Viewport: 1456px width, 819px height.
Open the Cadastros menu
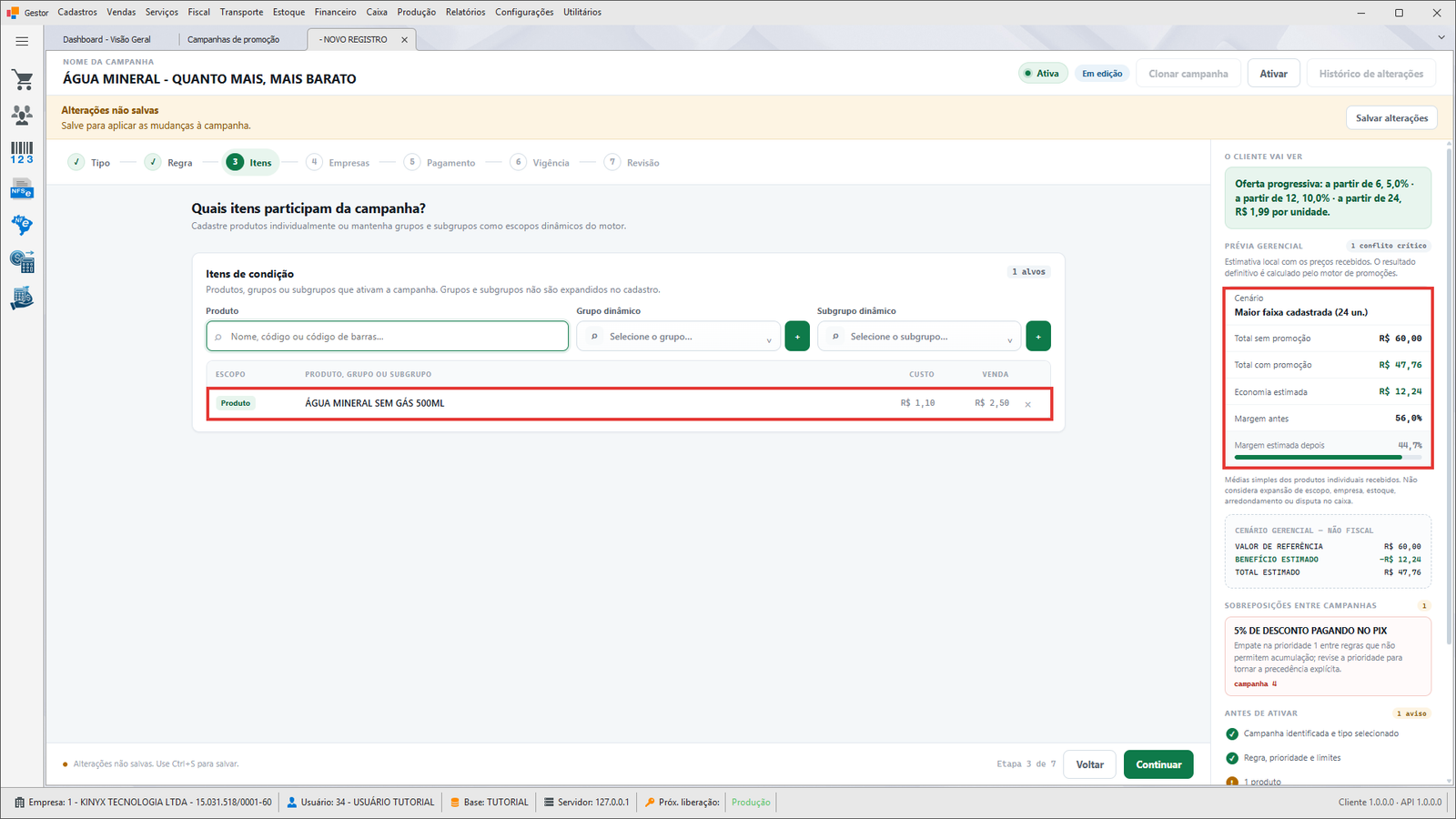[77, 12]
